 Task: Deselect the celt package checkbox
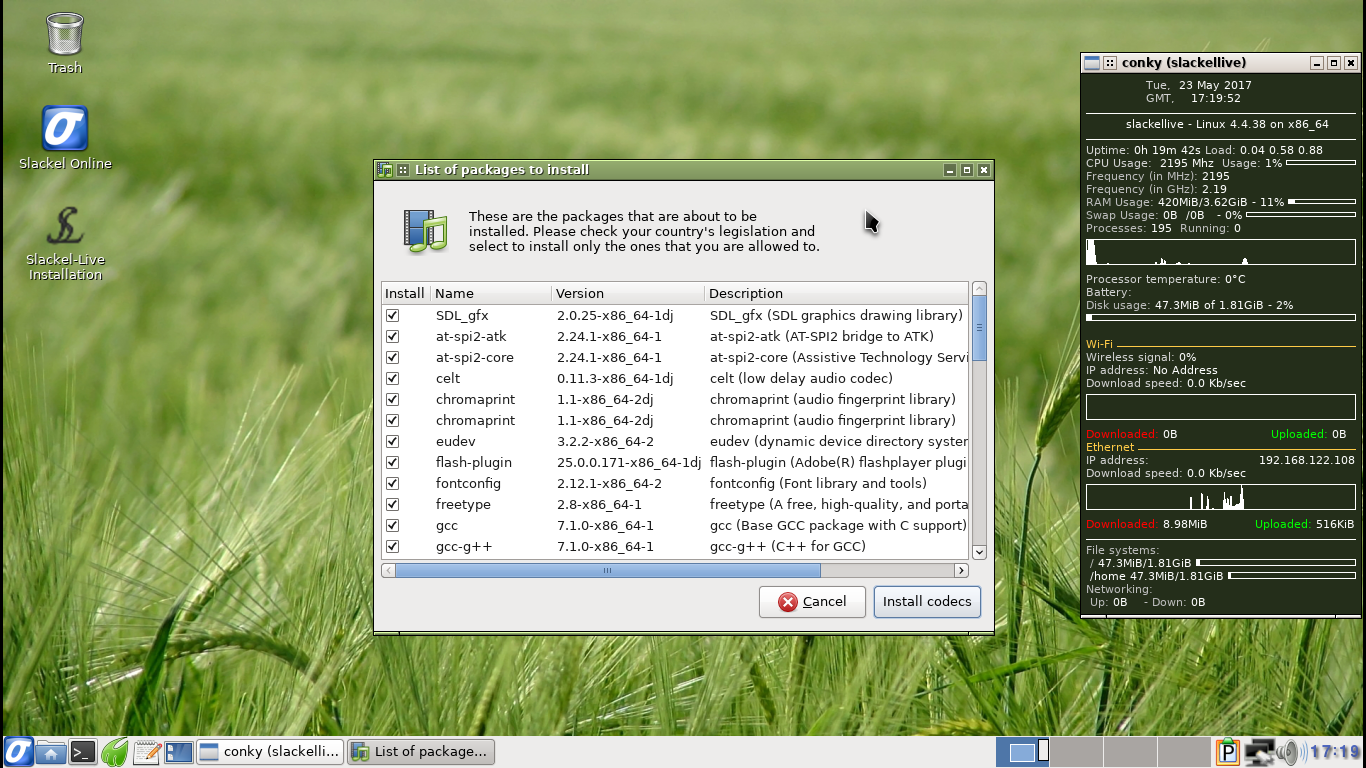(x=392, y=378)
